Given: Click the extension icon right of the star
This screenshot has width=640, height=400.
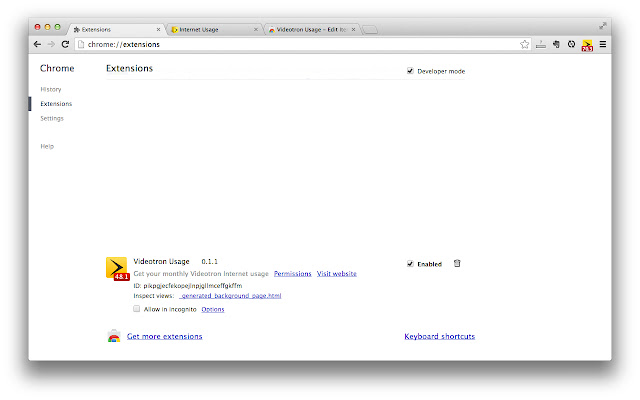Looking at the screenshot, I should [541, 44].
